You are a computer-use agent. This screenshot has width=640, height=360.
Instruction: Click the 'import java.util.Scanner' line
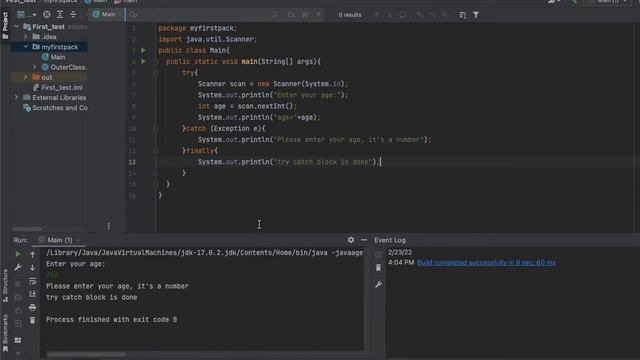click(x=207, y=39)
